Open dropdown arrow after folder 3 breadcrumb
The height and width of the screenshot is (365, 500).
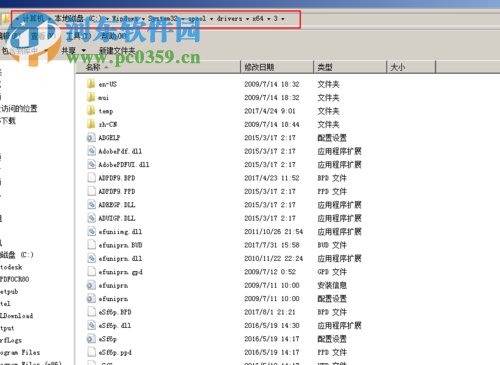point(283,19)
